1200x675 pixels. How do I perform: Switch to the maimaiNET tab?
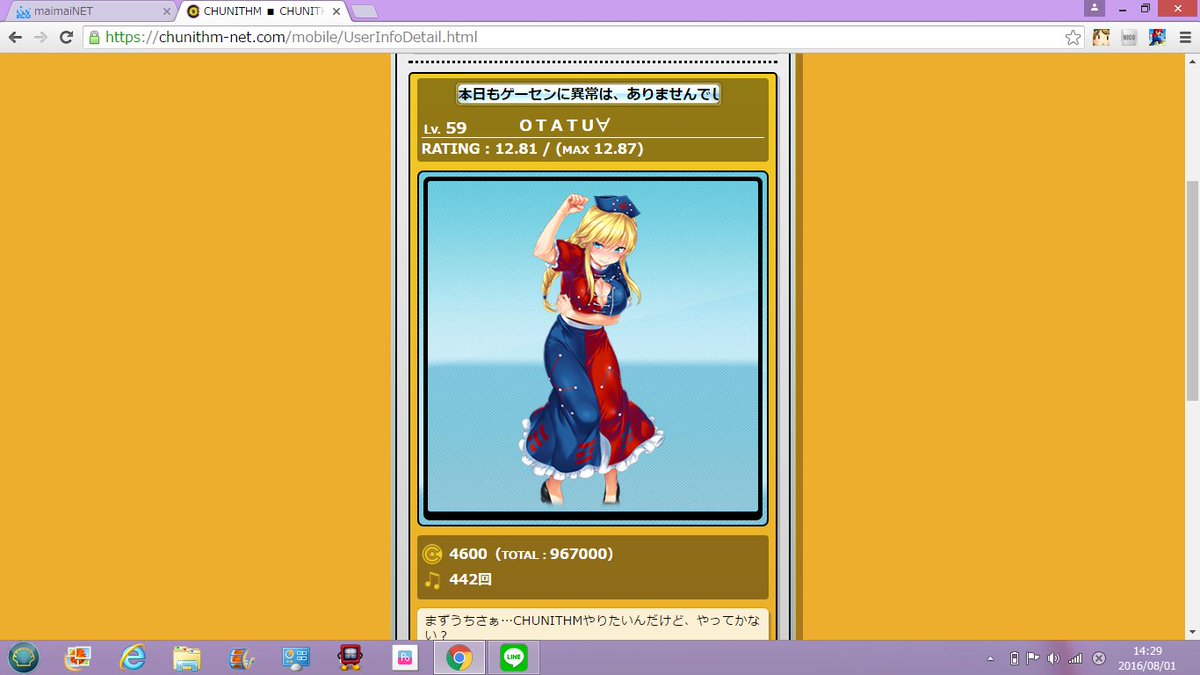[x=90, y=12]
